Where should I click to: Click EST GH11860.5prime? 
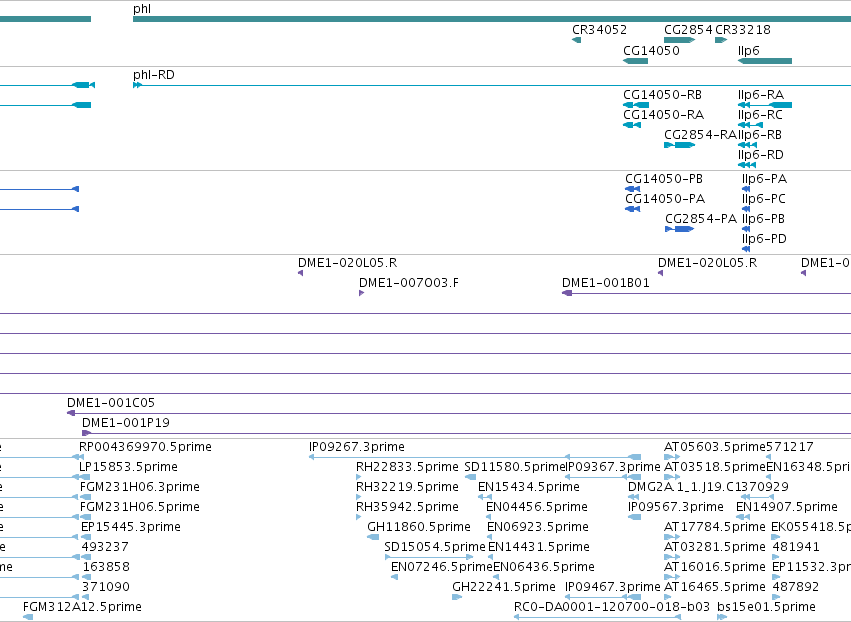[418, 528]
